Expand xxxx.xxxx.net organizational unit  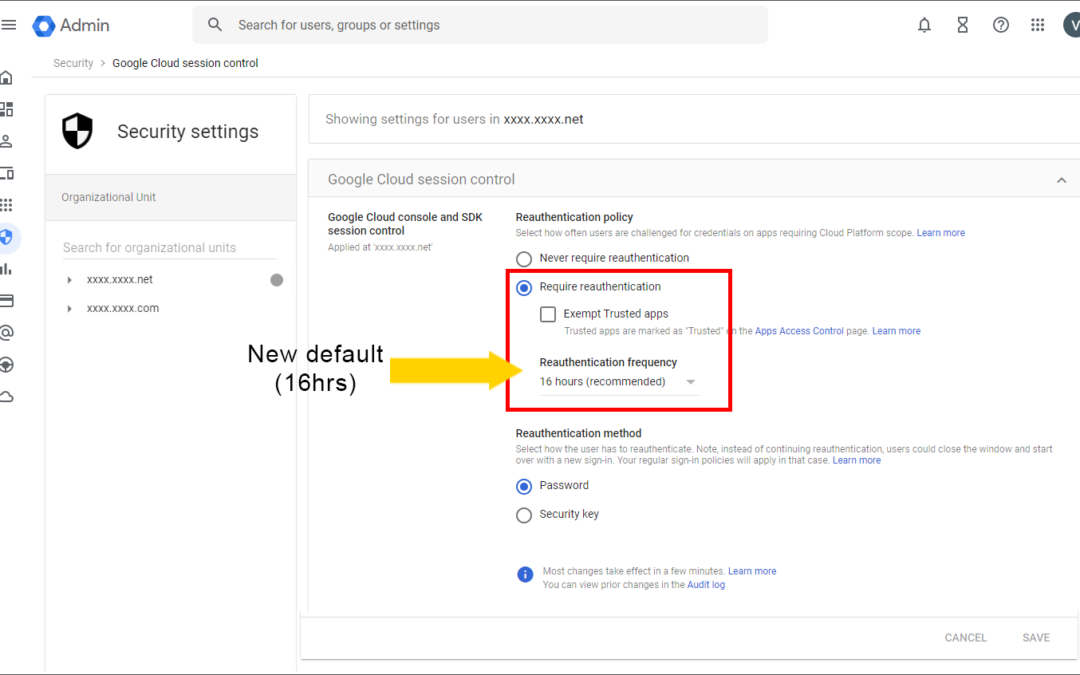click(x=69, y=280)
